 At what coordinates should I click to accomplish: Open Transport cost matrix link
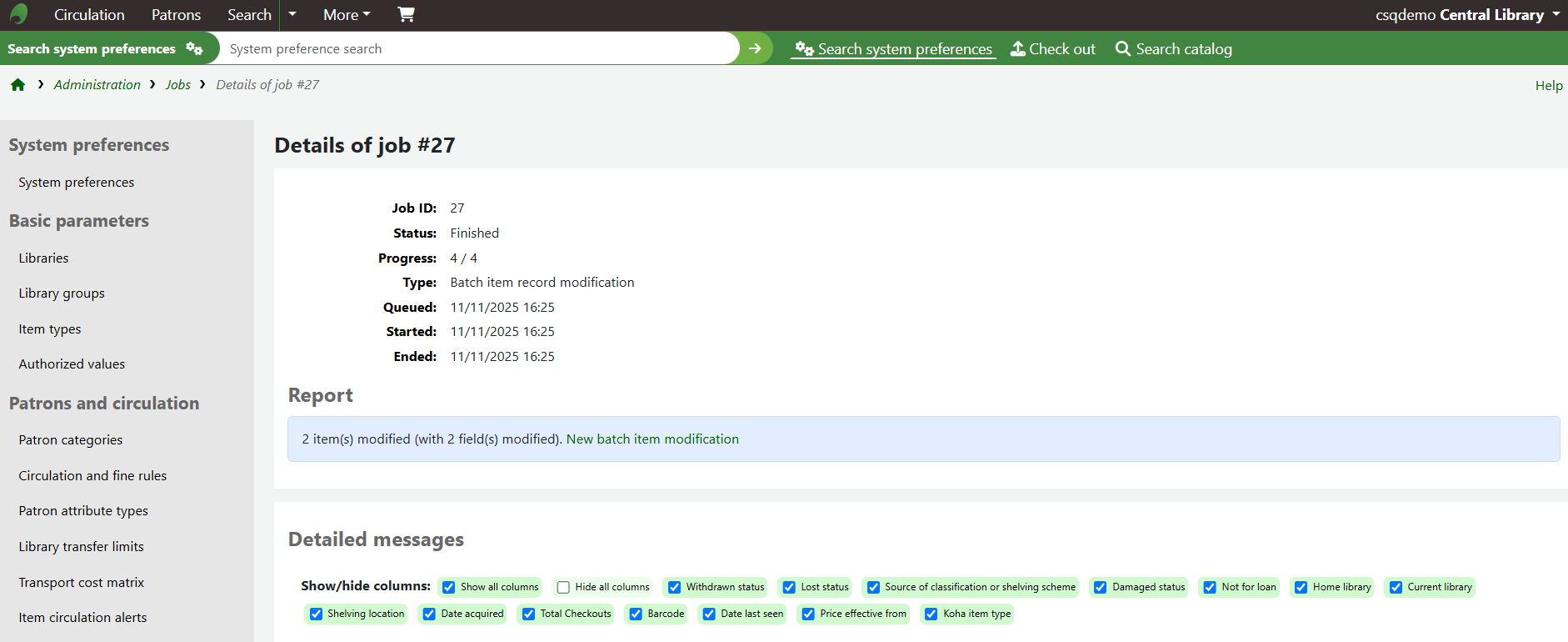[82, 583]
